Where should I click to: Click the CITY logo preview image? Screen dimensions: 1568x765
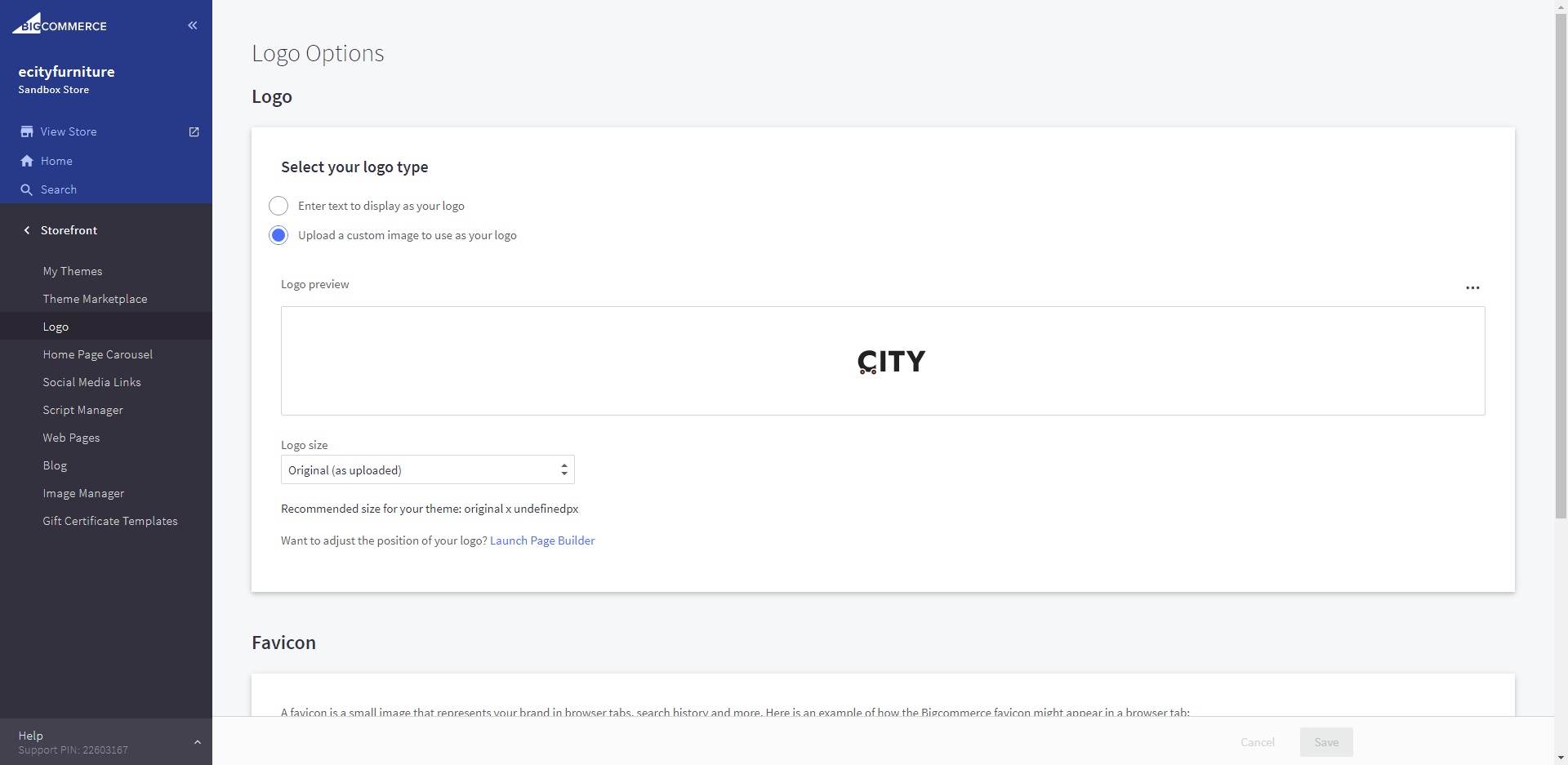click(891, 361)
